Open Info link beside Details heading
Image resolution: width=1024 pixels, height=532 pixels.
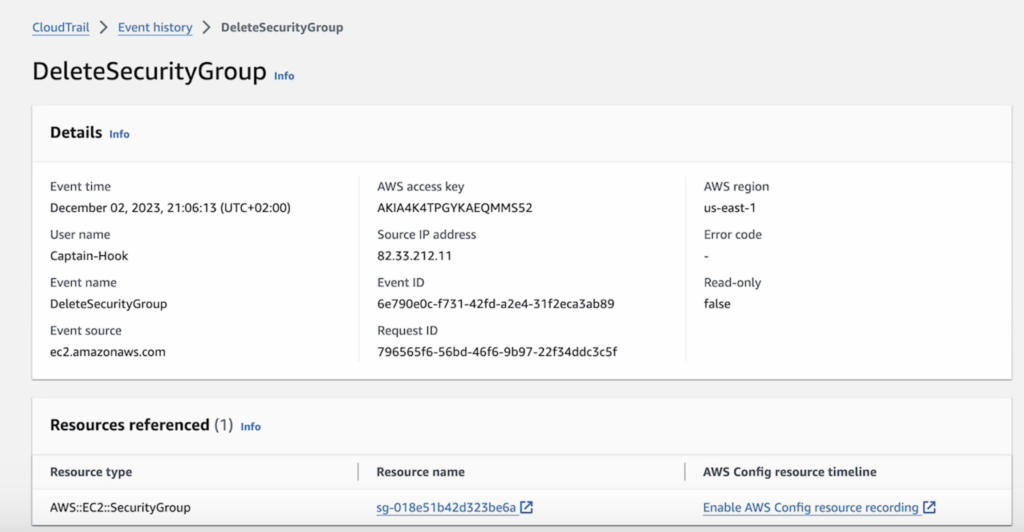(x=120, y=134)
